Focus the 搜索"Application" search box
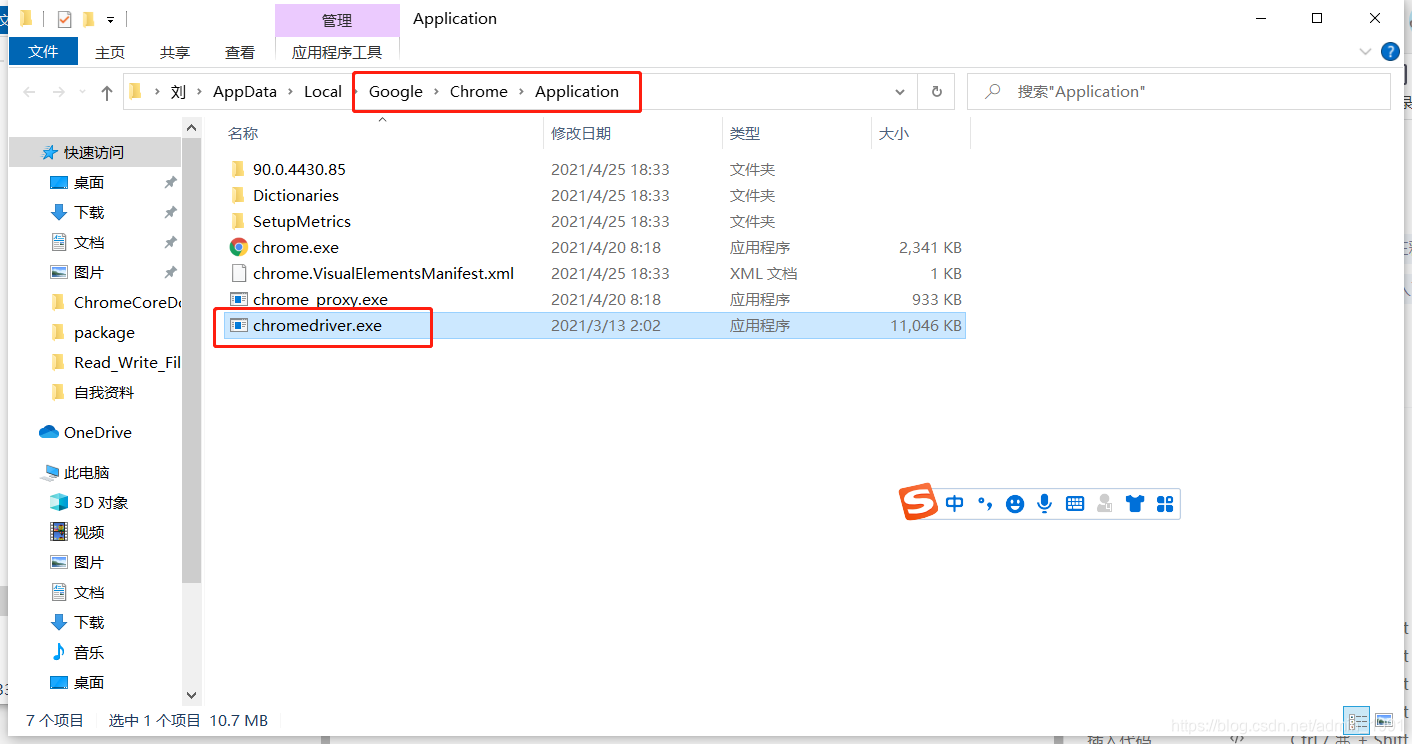This screenshot has width=1412, height=744. (x=1179, y=92)
